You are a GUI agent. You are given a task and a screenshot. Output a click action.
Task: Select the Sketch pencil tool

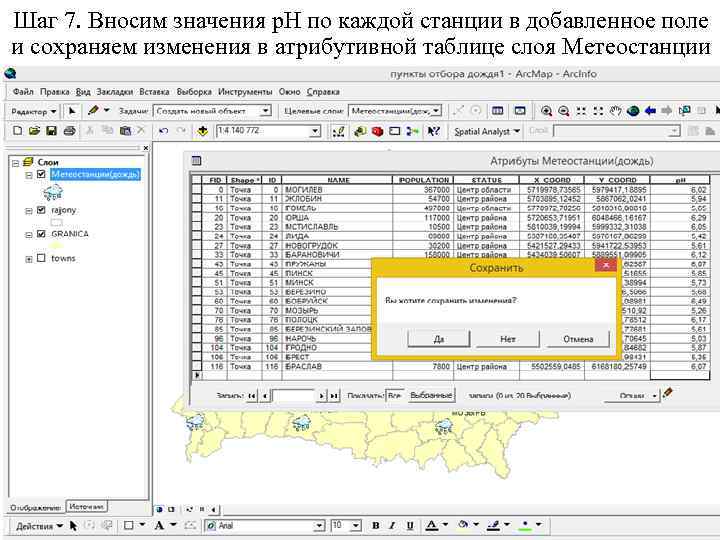[x=93, y=111]
